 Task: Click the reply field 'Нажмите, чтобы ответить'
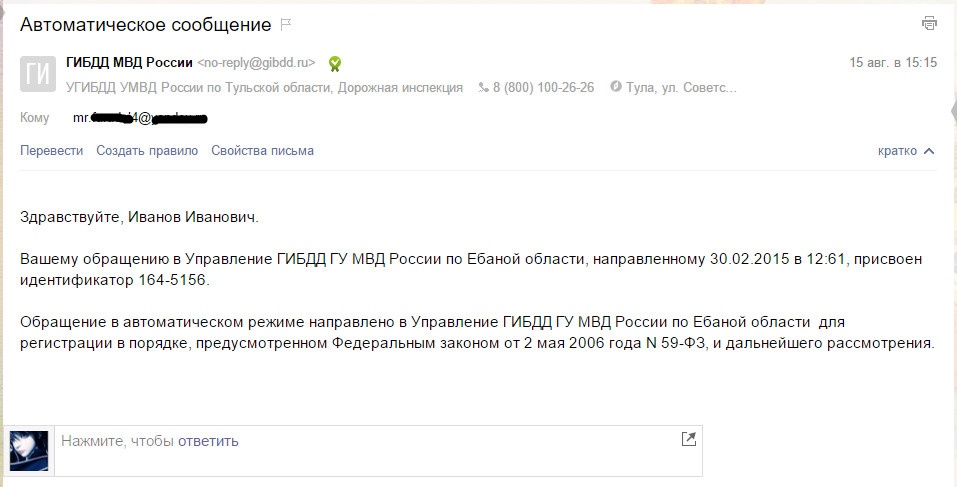pyautogui.click(x=150, y=441)
